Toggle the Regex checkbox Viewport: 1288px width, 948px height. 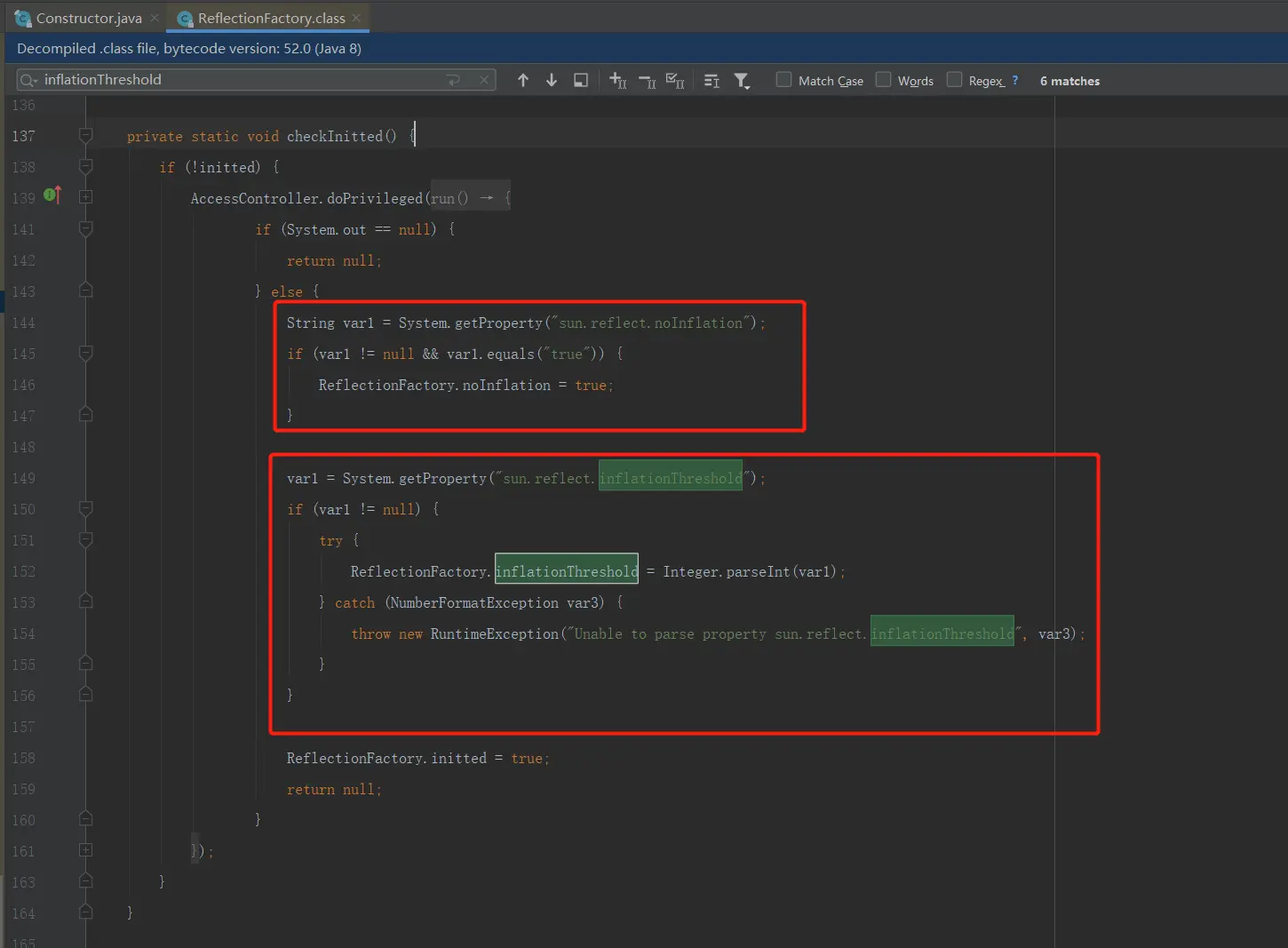tap(954, 80)
